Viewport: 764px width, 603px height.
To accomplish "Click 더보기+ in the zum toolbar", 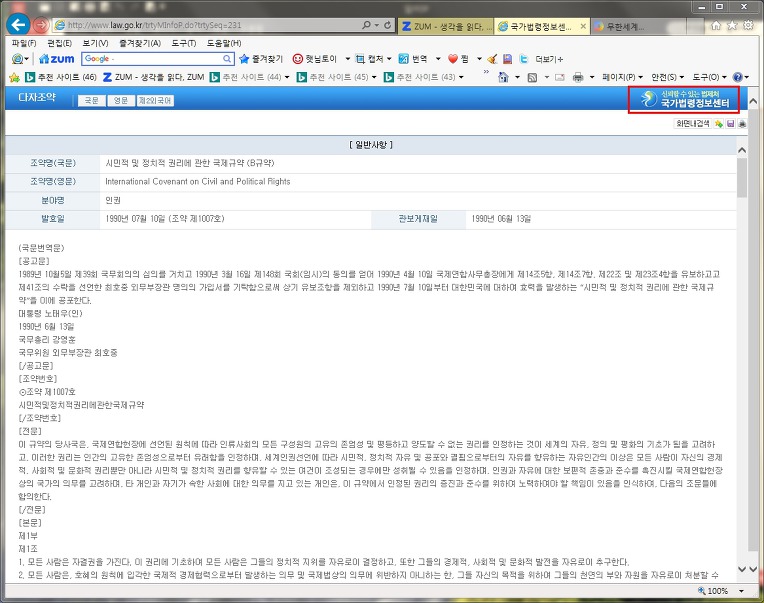I will 549,59.
